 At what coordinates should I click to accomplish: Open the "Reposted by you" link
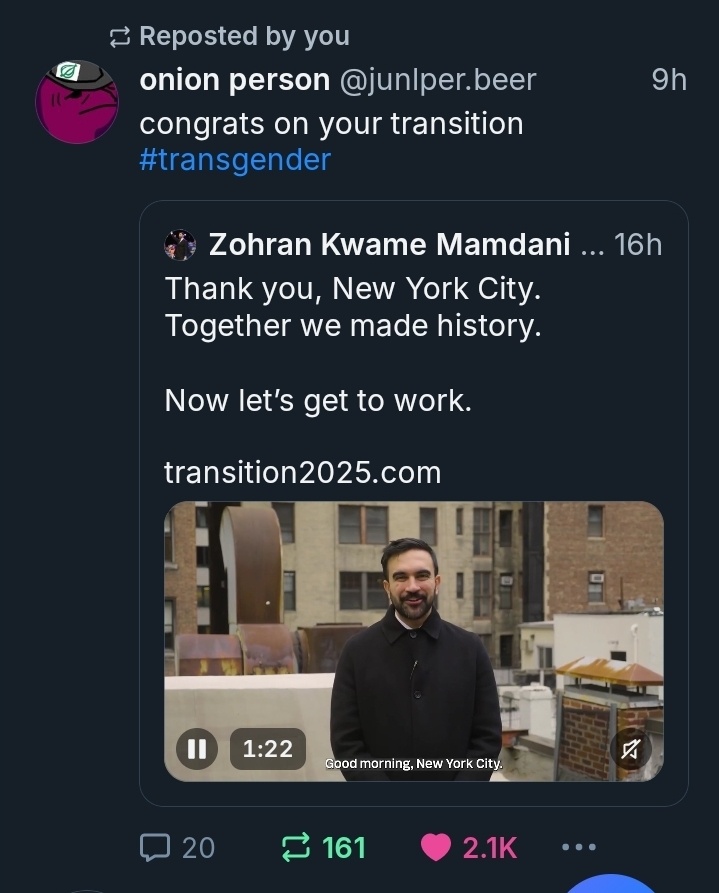244,36
